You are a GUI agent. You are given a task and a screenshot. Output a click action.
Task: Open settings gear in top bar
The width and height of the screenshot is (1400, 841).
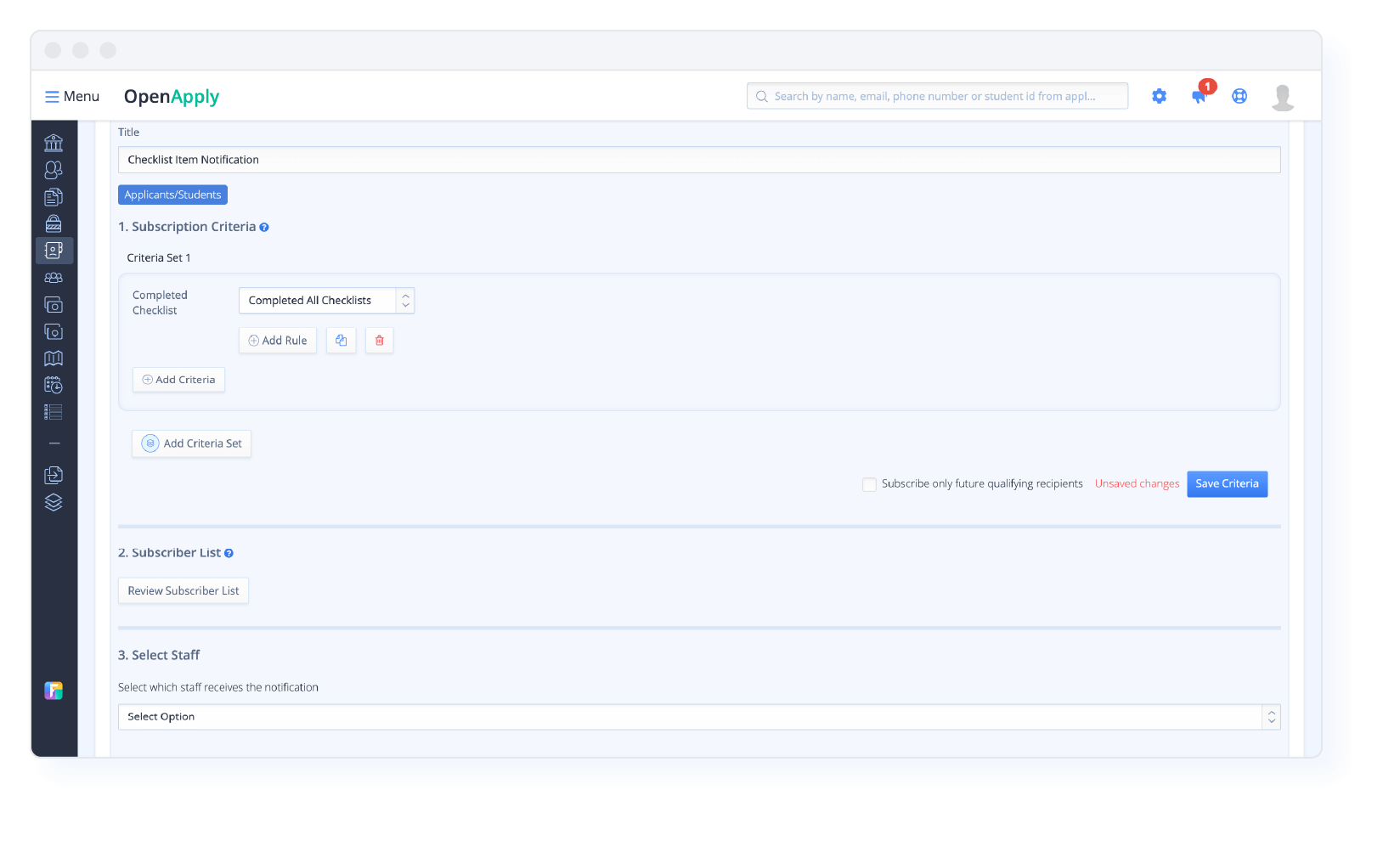tap(1159, 97)
